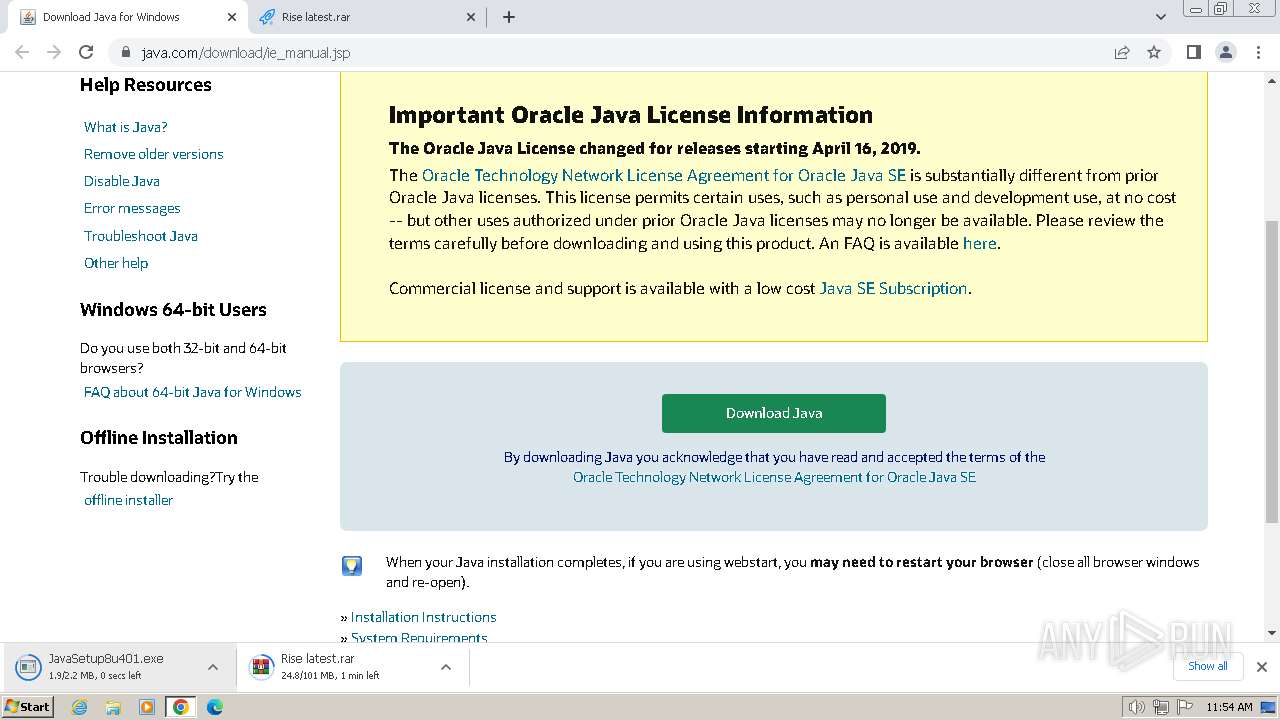Open File Explorer from the taskbar
Viewport: 1280px width, 720px height.
point(113,707)
